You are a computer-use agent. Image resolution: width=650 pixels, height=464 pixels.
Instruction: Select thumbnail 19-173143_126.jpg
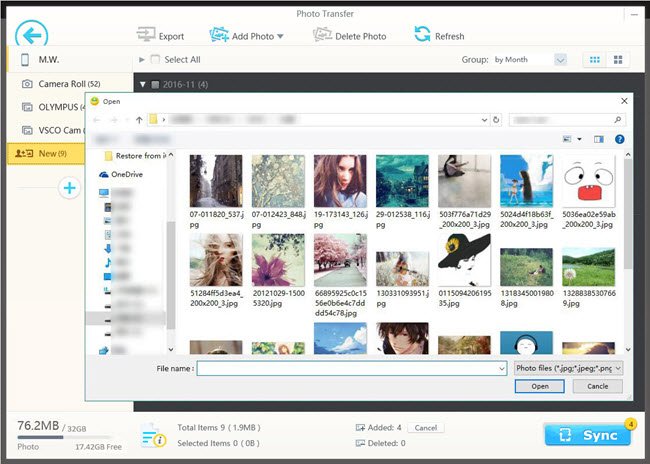pyautogui.click(x=340, y=192)
